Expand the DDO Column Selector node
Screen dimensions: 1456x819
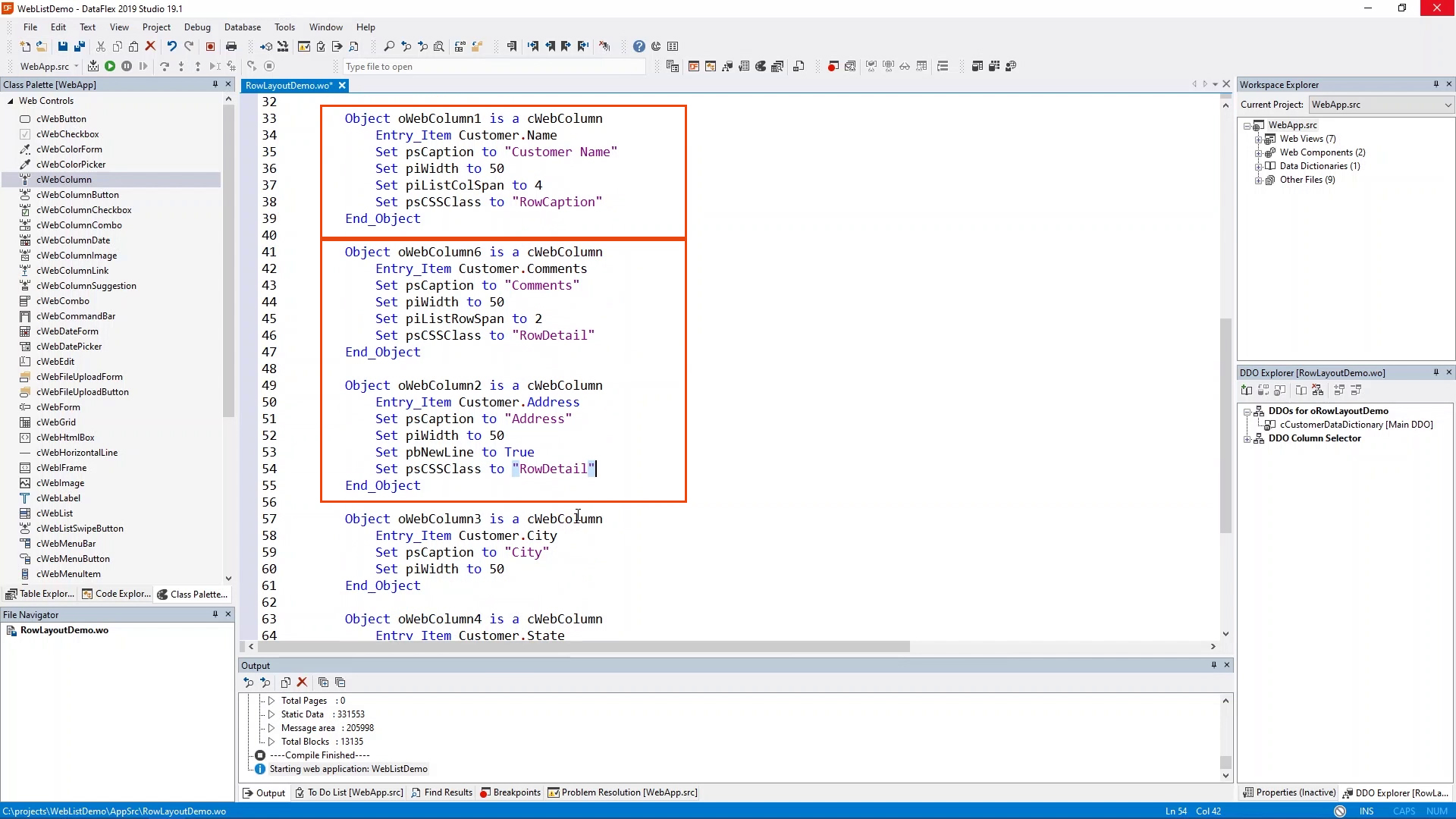[1247, 438]
